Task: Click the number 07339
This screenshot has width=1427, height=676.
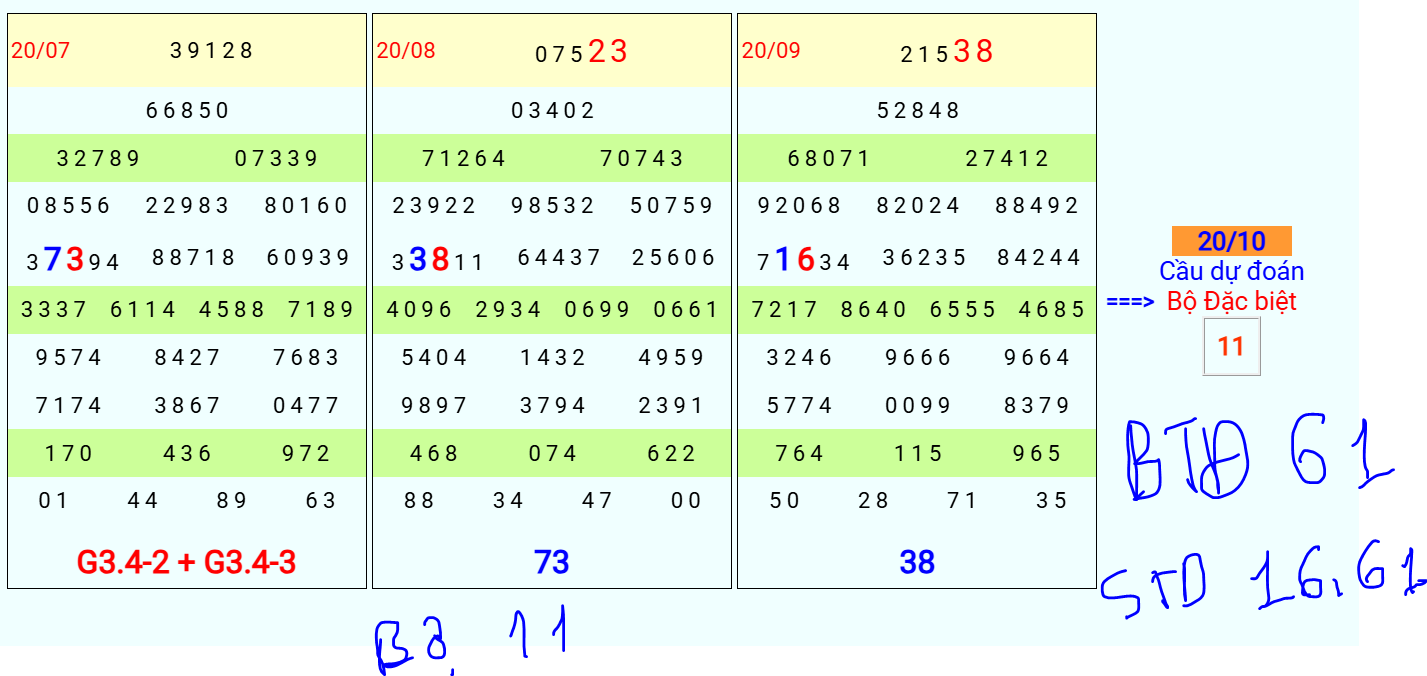Action: pyautogui.click(x=277, y=158)
